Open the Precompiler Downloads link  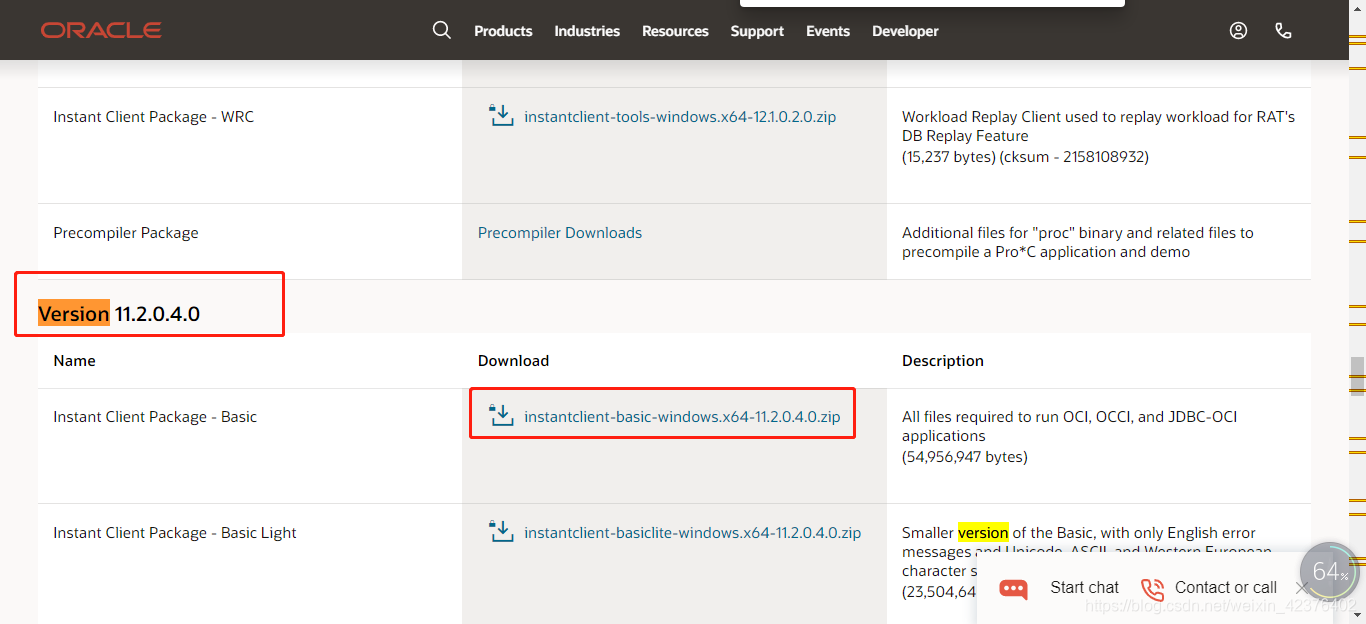click(x=560, y=232)
